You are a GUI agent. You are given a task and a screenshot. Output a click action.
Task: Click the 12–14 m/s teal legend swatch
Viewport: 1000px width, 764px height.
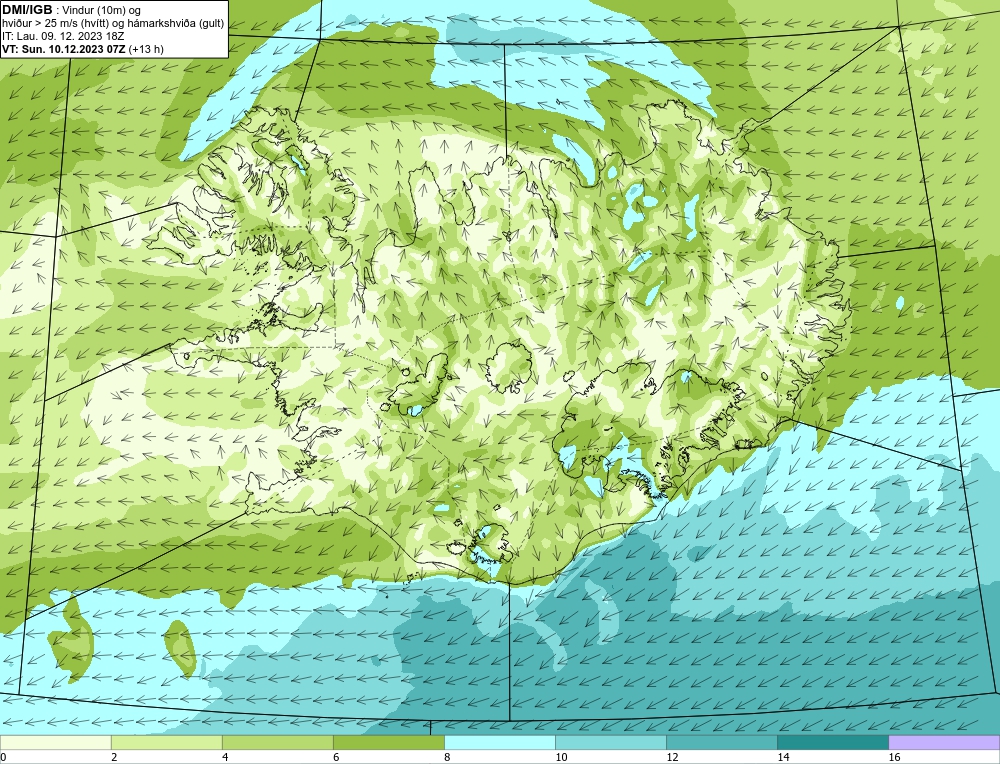pos(721,742)
